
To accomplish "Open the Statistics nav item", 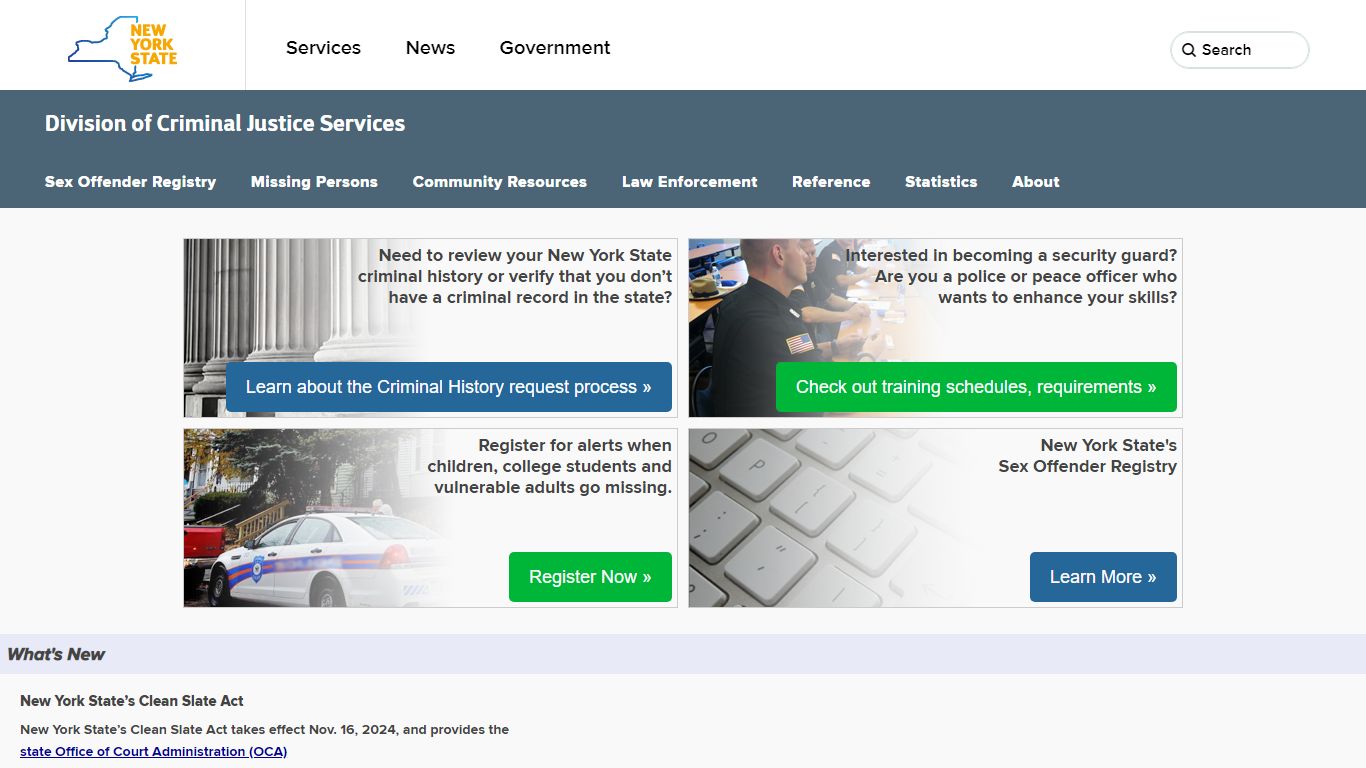I will click(941, 182).
